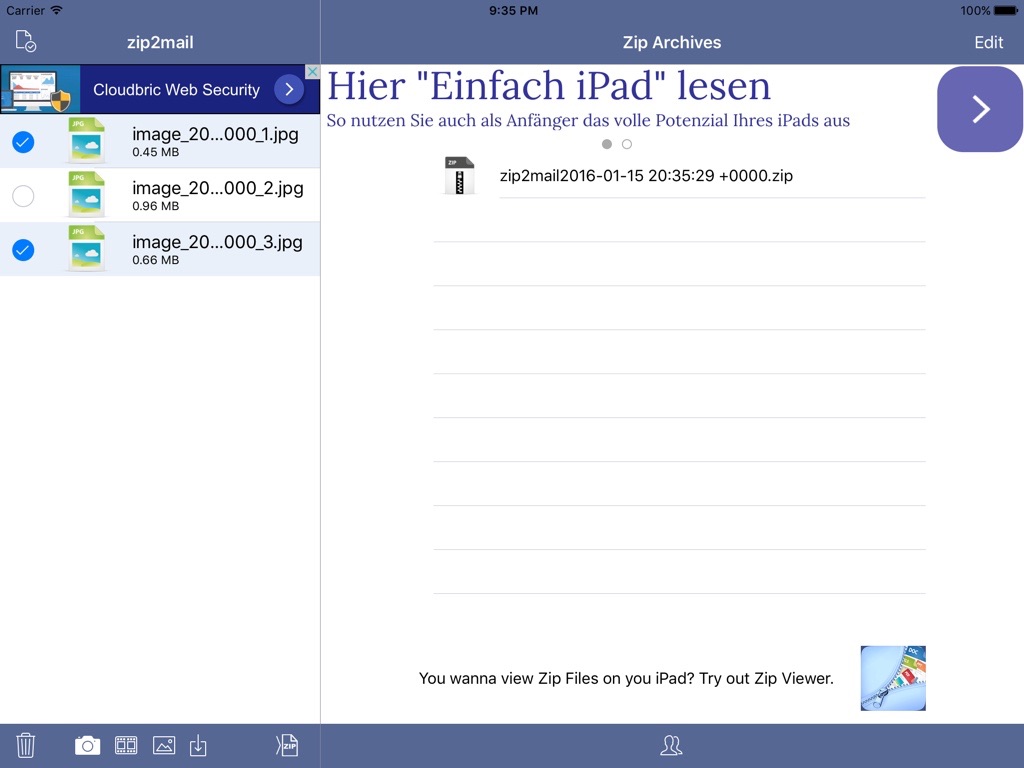
Task: Click the zip2mail title
Action: tap(160, 42)
